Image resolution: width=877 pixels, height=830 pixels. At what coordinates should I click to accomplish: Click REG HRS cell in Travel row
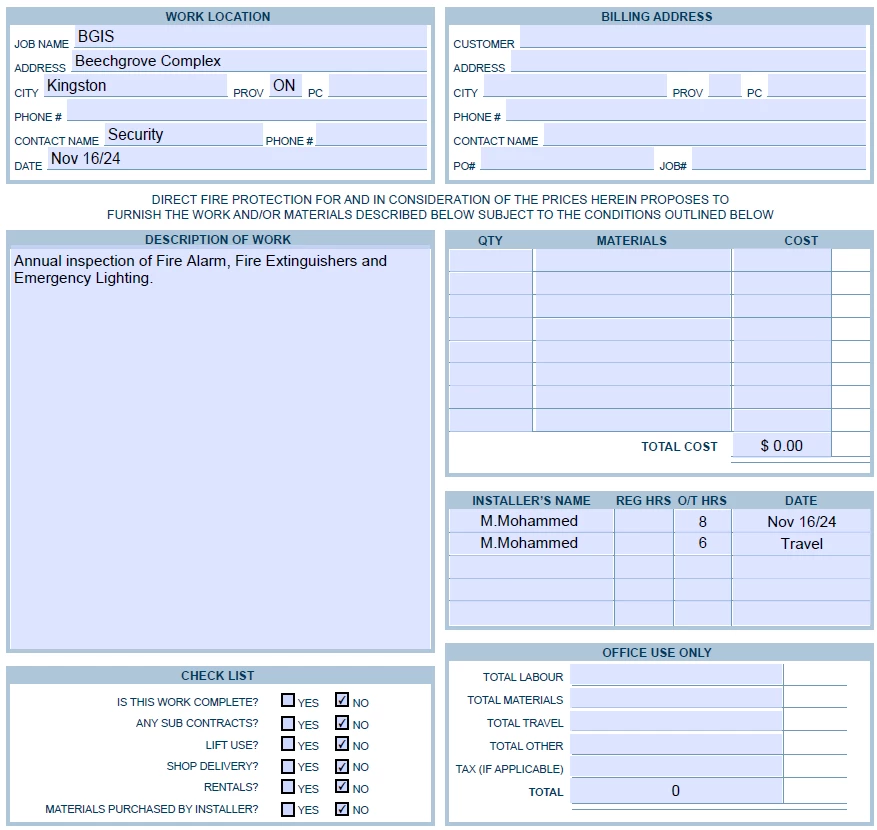click(x=644, y=543)
